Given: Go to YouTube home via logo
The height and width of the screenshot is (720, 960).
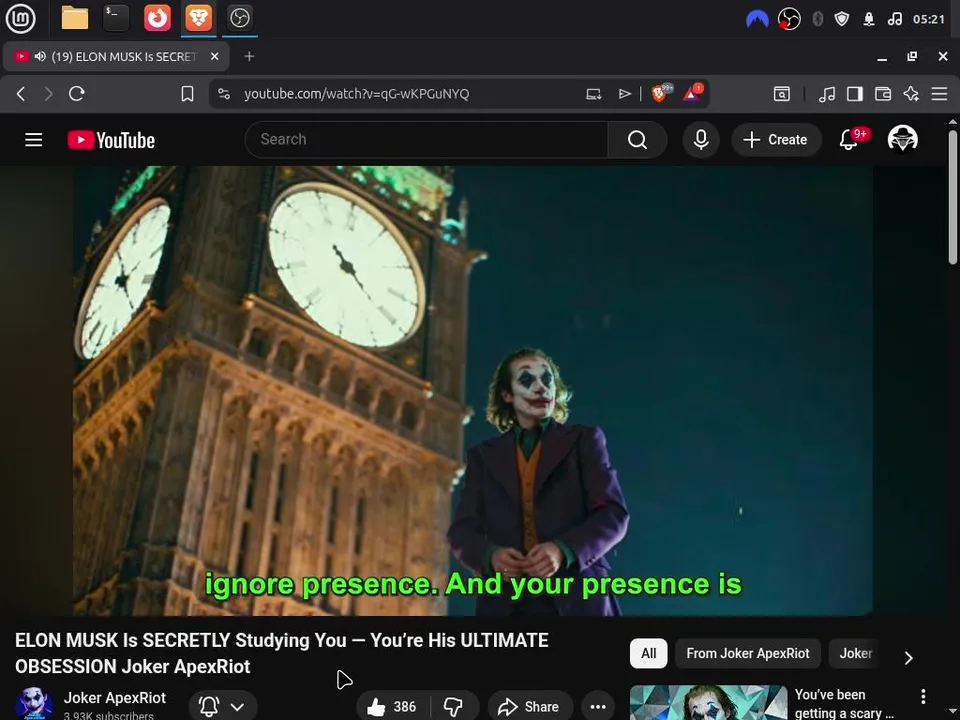Looking at the screenshot, I should click(x=111, y=140).
